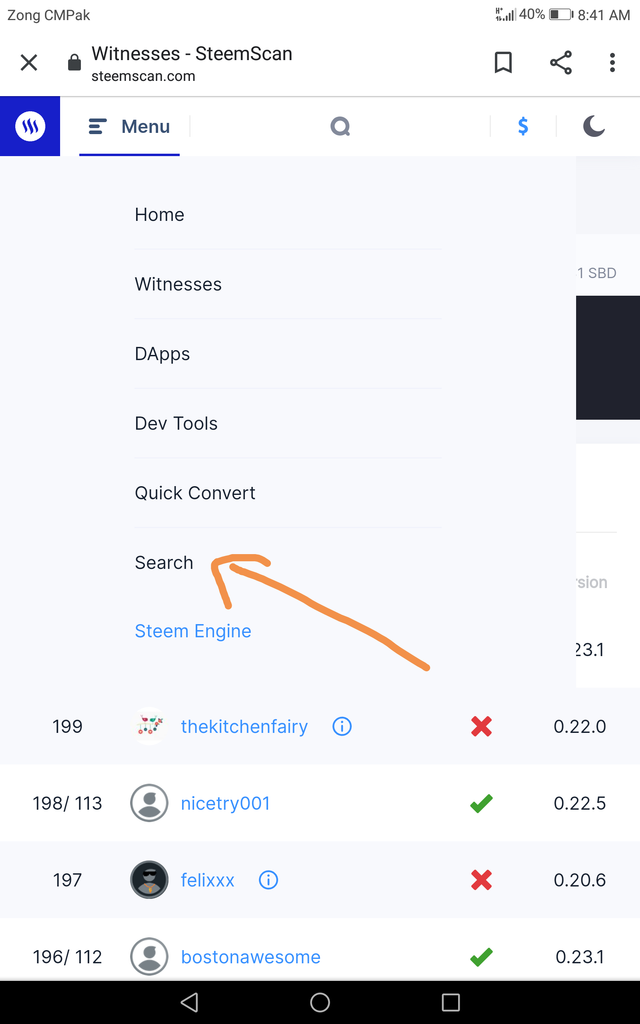Open browser three-dot overflow menu
640x1024 pixels.
(612, 63)
